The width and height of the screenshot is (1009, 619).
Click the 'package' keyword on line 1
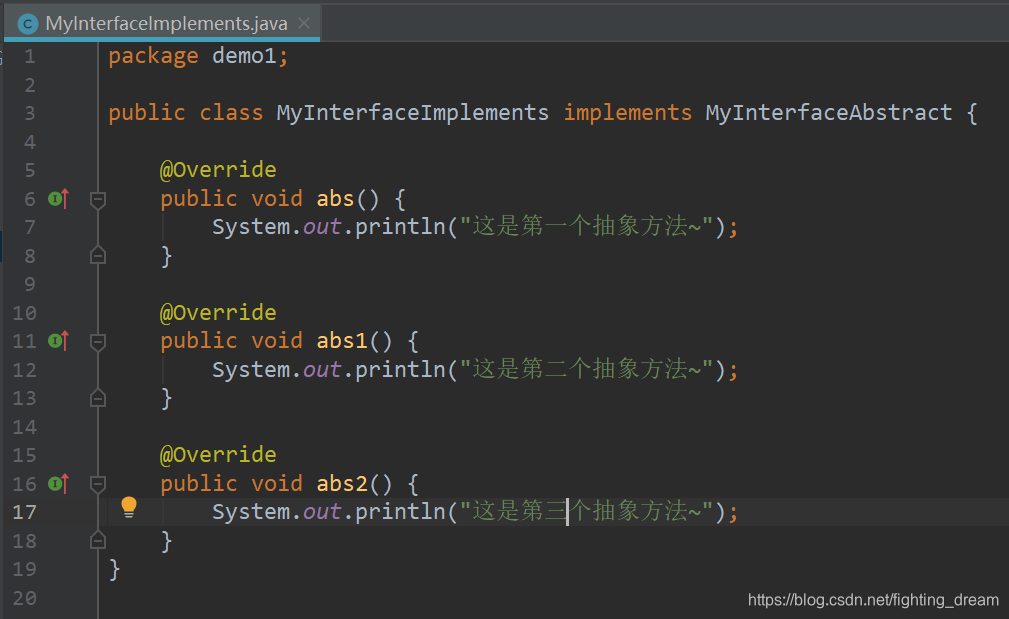coord(153,57)
